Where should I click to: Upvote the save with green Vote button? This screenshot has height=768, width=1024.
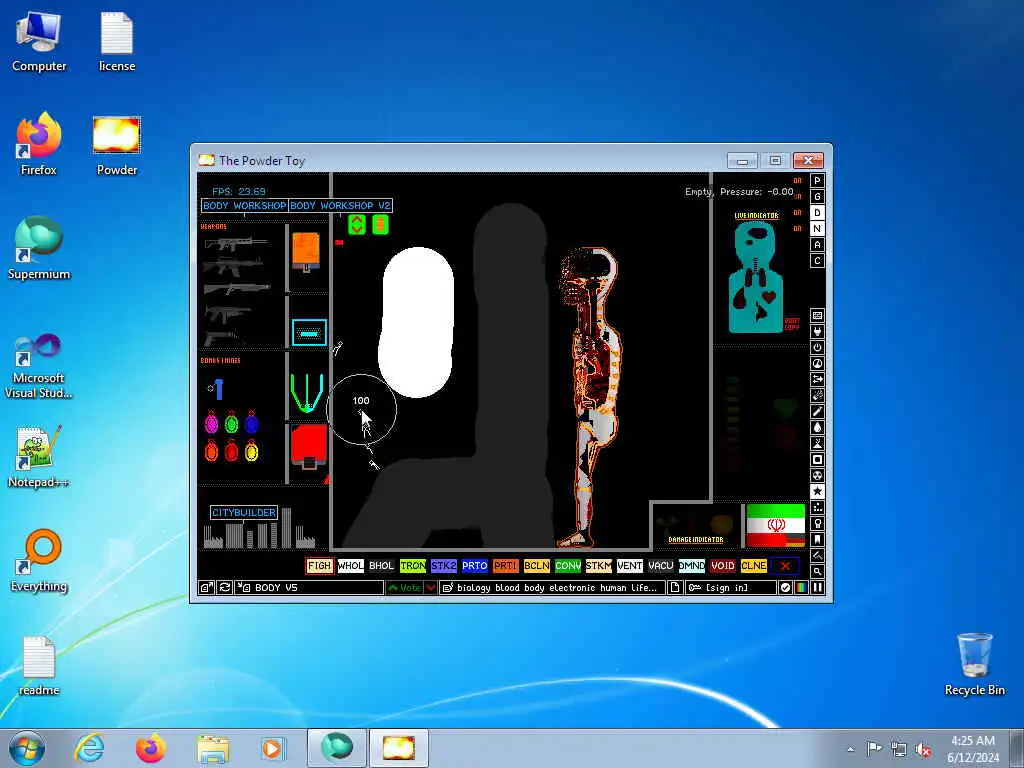click(404, 588)
